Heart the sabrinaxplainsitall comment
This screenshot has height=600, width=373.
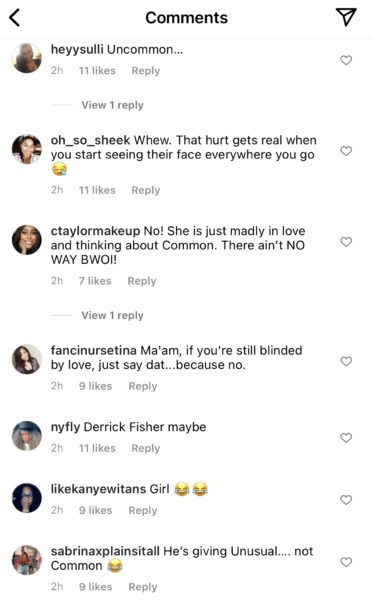346,562
